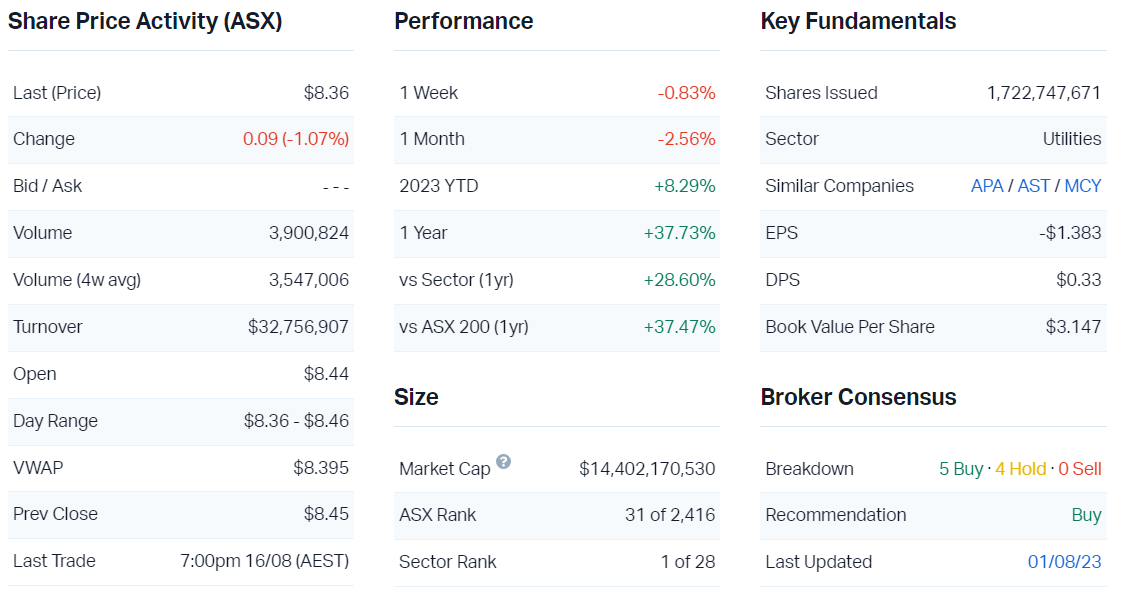
Task: Open the APA similar company link
Action: (x=987, y=186)
